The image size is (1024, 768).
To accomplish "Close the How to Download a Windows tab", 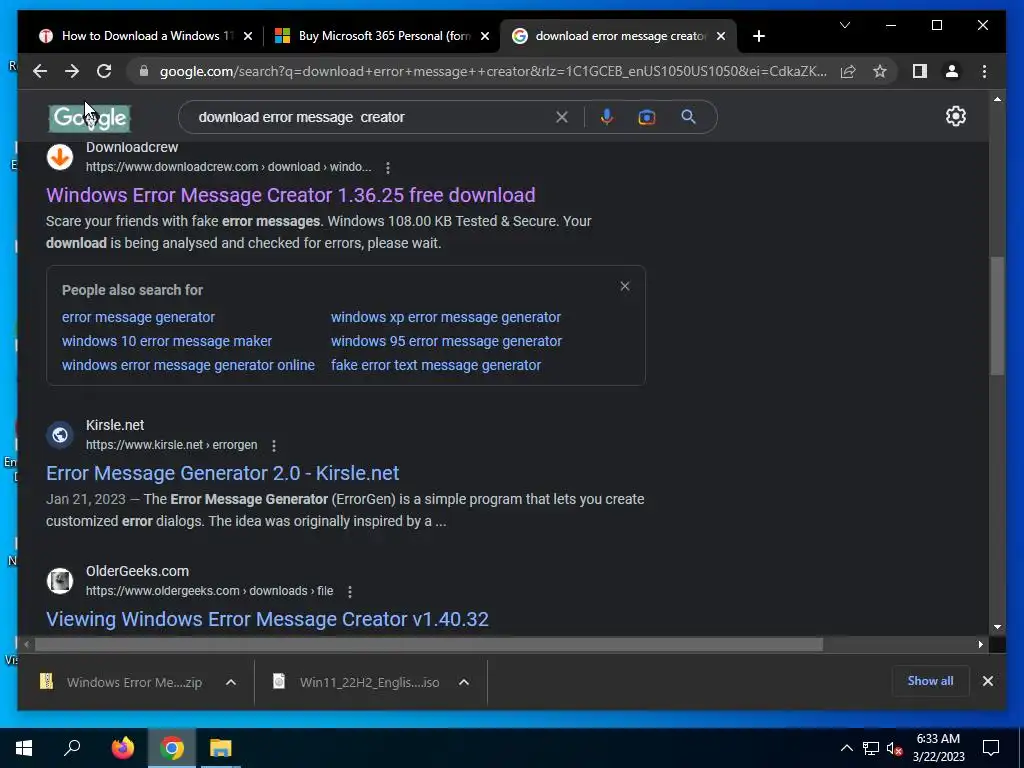I will (x=248, y=36).
